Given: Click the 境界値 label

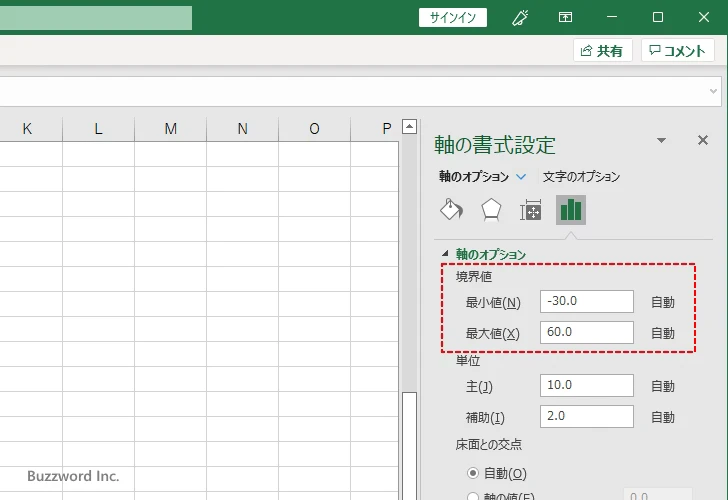Looking at the screenshot, I should (474, 277).
